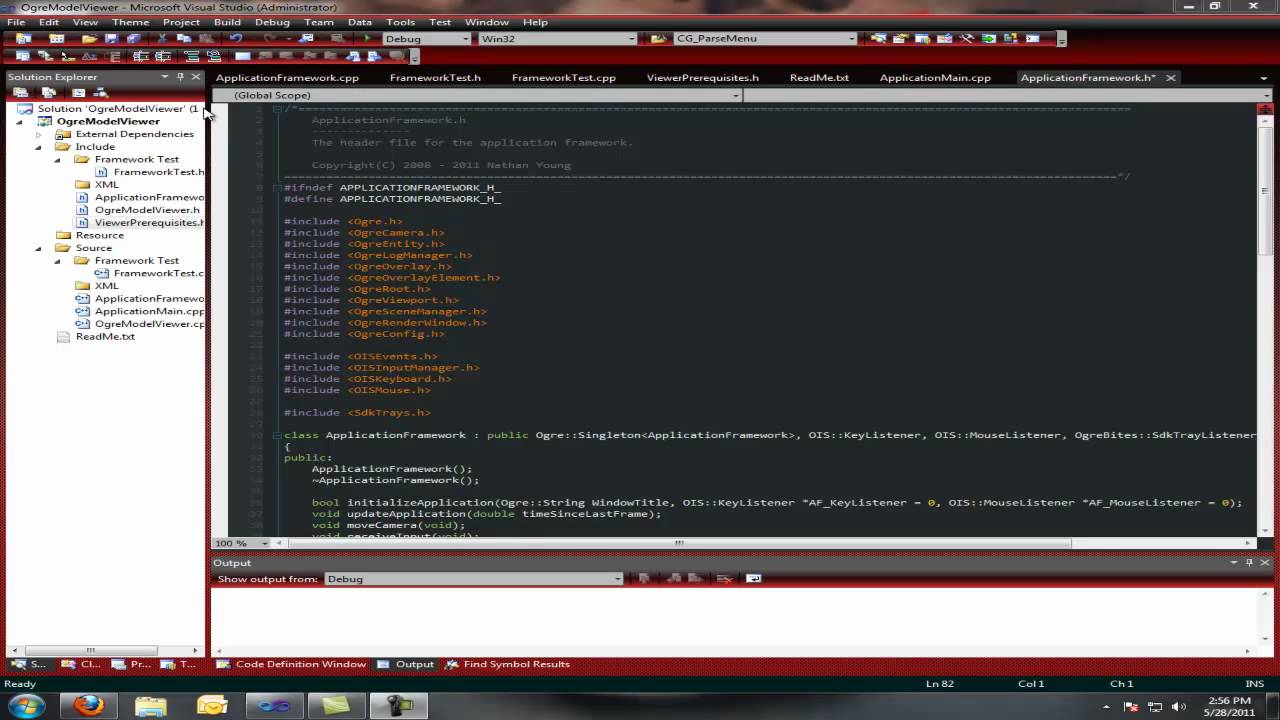
Task: Open the File menu
Action: (x=16, y=22)
